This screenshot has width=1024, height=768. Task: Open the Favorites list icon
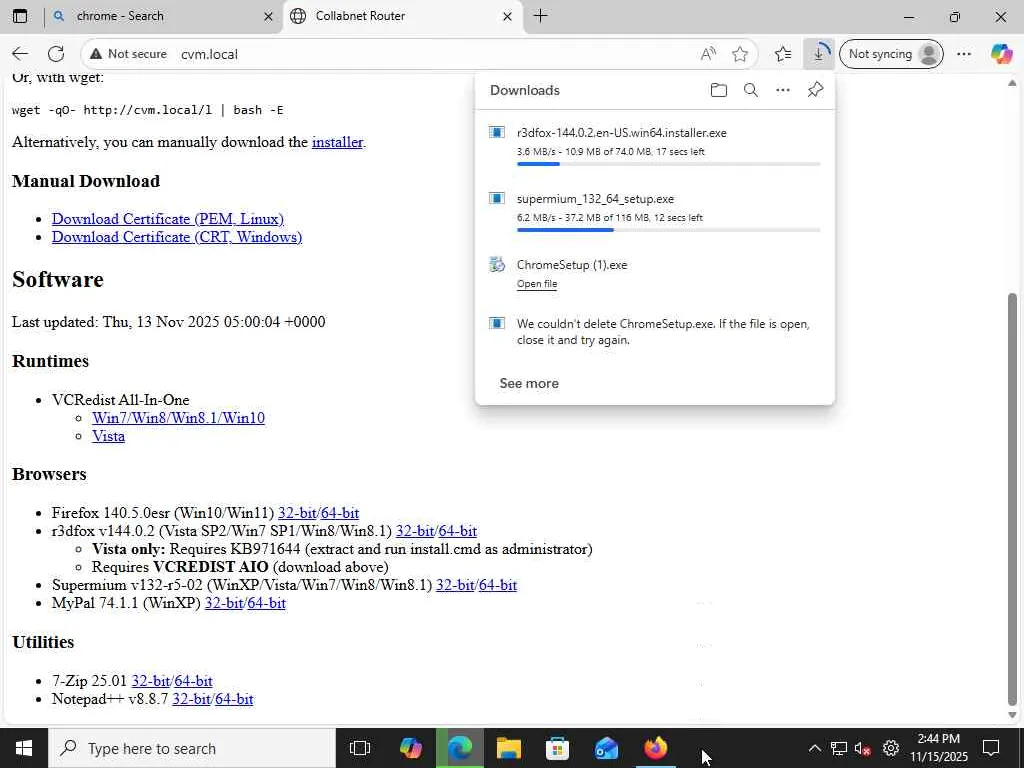pos(782,54)
